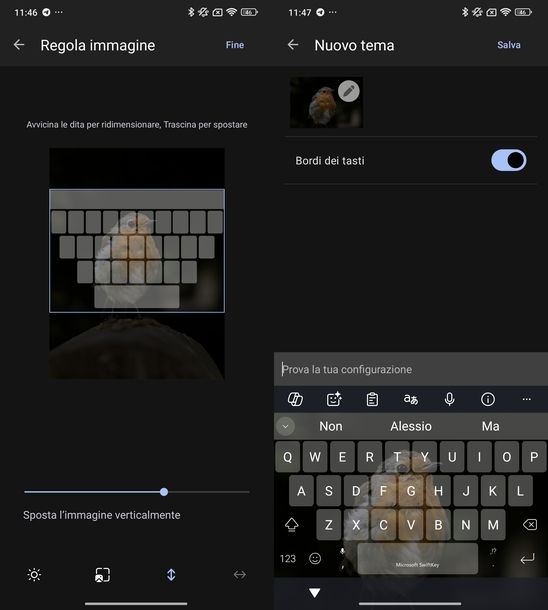Tap the keyboard preview crop frame
Image resolution: width=548 pixels, height=610 pixels.
(137, 251)
